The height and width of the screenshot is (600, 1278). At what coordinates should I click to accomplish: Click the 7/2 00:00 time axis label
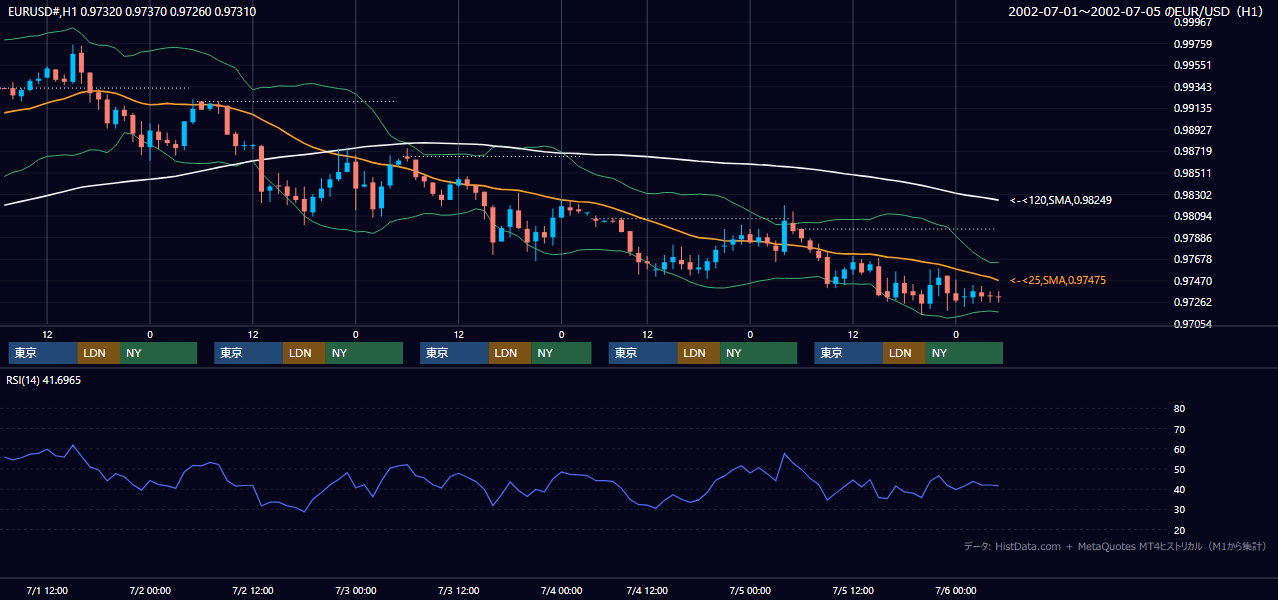click(x=150, y=590)
